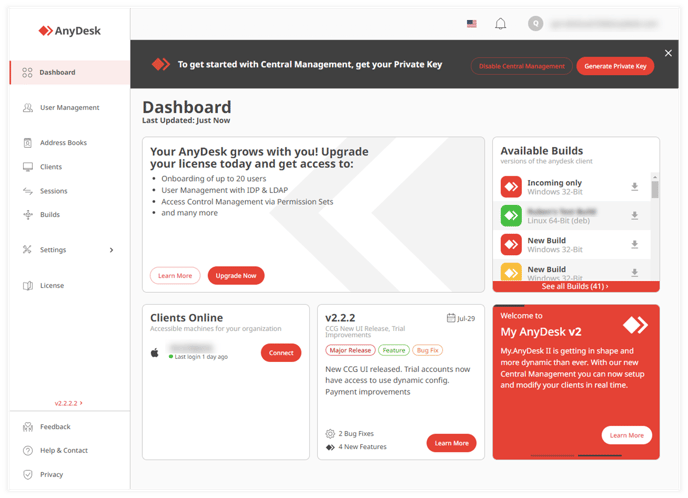Select the second carousel indicator in red card
This screenshot has width=688, height=498.
click(x=600, y=456)
